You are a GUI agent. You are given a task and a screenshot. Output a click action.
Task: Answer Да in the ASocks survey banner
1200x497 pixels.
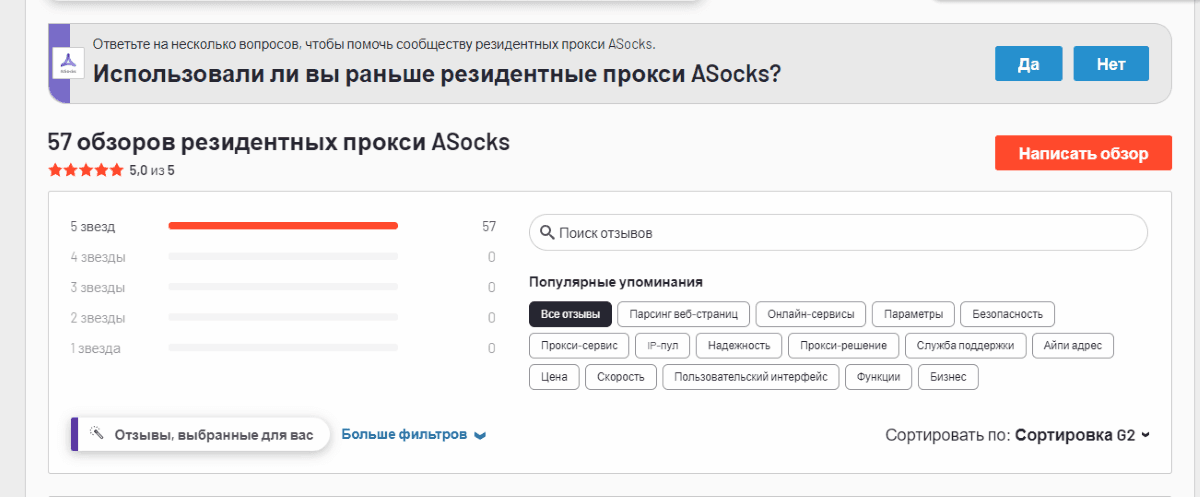tap(1028, 64)
